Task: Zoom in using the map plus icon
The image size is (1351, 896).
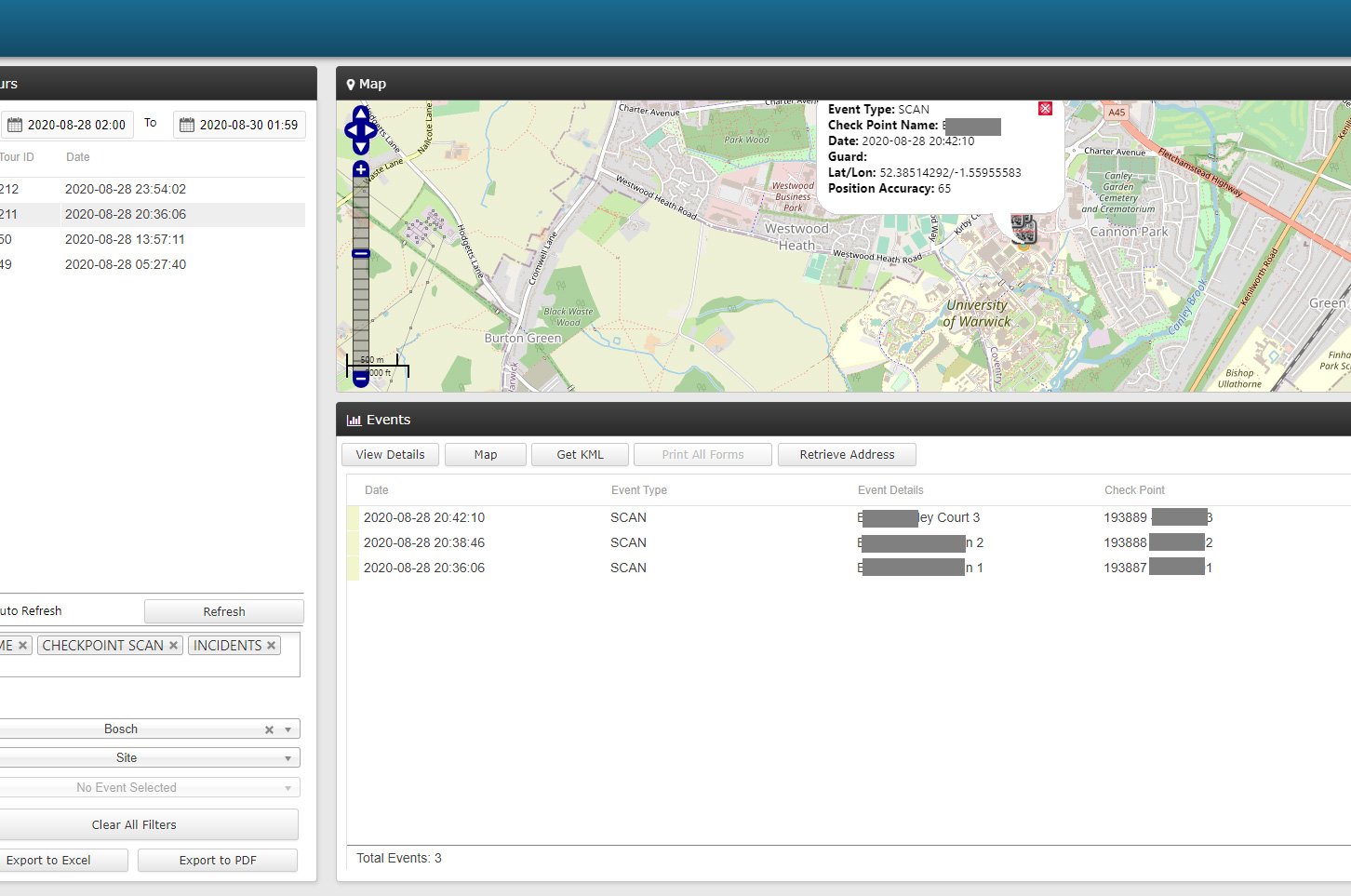Action: click(x=361, y=168)
